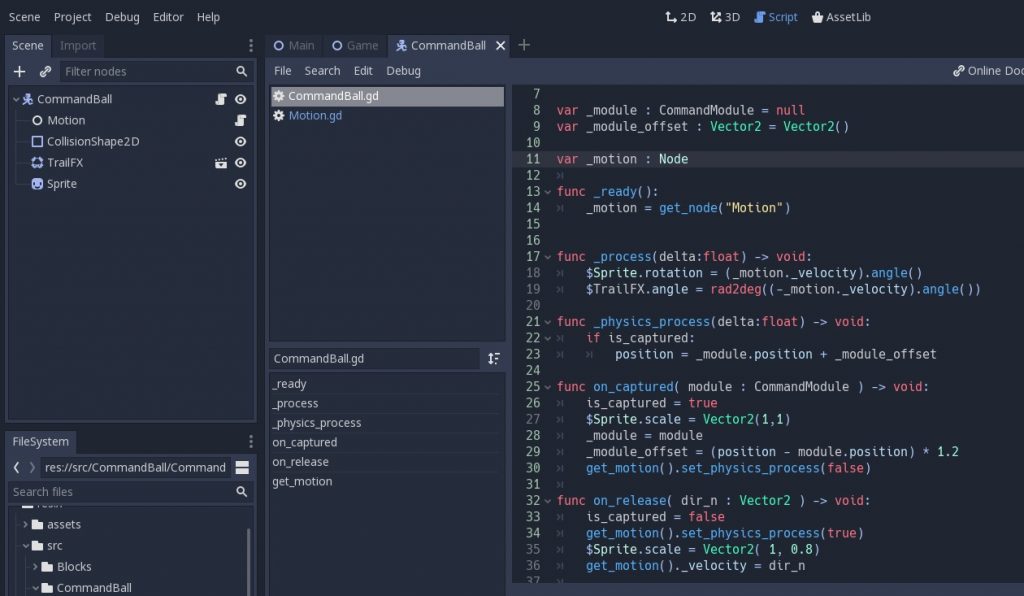Click search magnifier in Filter nodes field
1024x596 pixels.
click(242, 71)
